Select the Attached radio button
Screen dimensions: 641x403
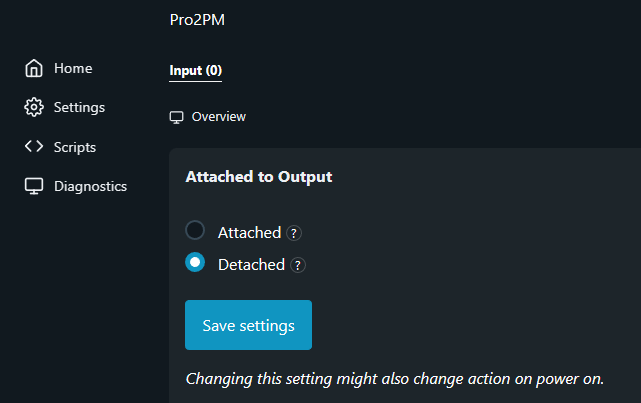[x=195, y=230]
